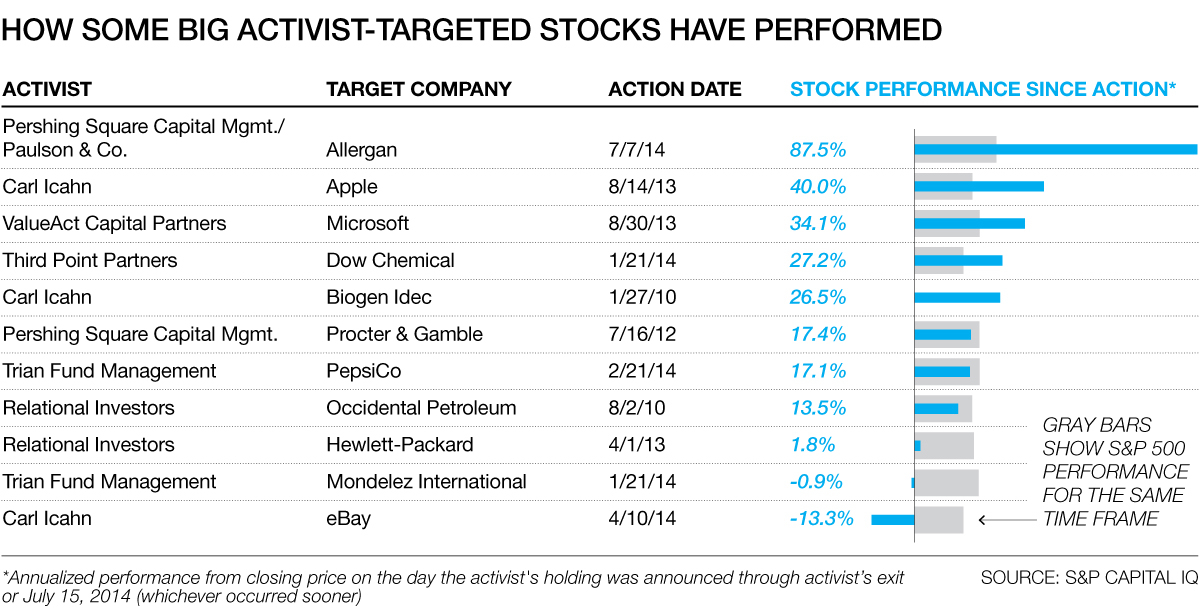1200x610 pixels.
Task: Click the S&P Capital IQ source credit
Action: tap(1089, 579)
